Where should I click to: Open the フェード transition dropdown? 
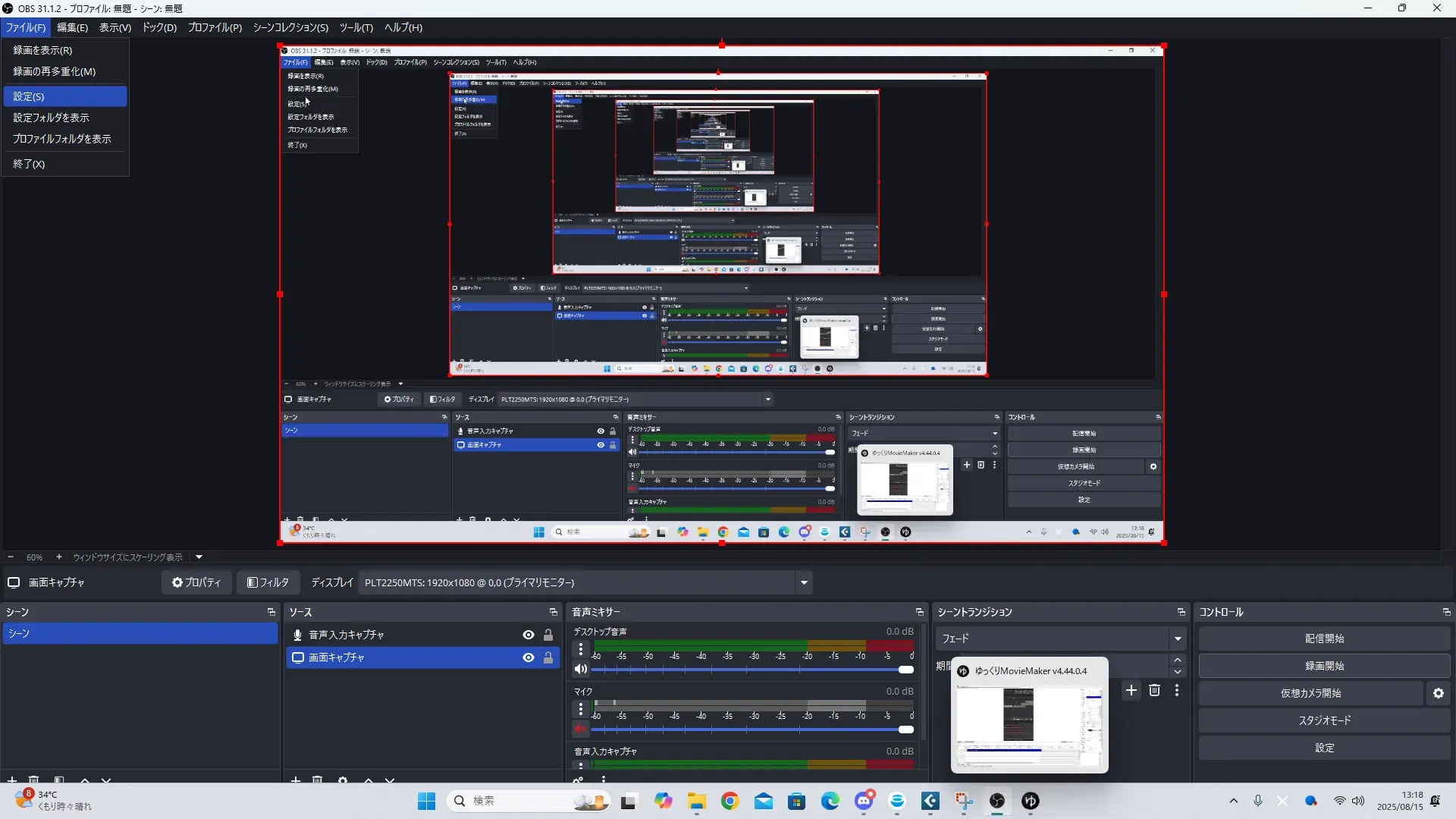click(x=1177, y=639)
